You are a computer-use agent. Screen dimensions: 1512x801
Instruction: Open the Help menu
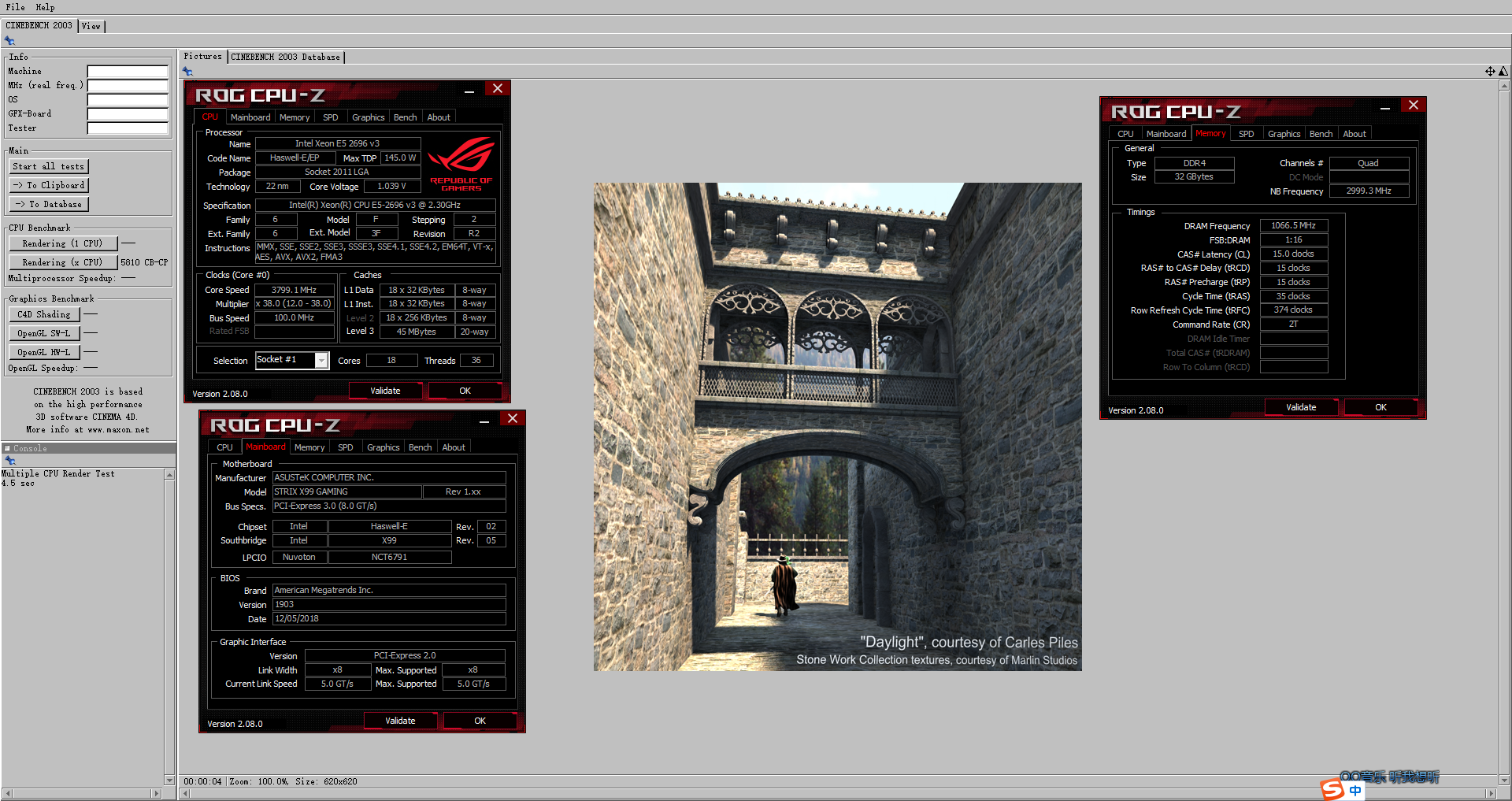coord(45,7)
